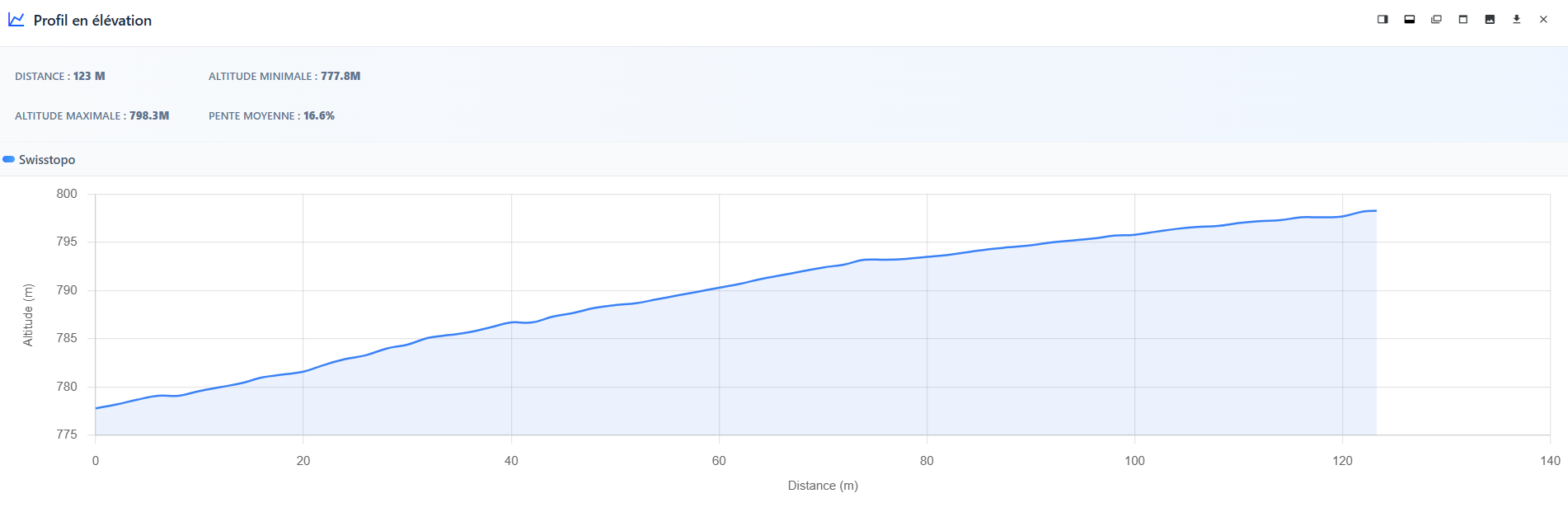This screenshot has height=531, width=1568.
Task: Close the elevation profile panel
Action: [1543, 20]
